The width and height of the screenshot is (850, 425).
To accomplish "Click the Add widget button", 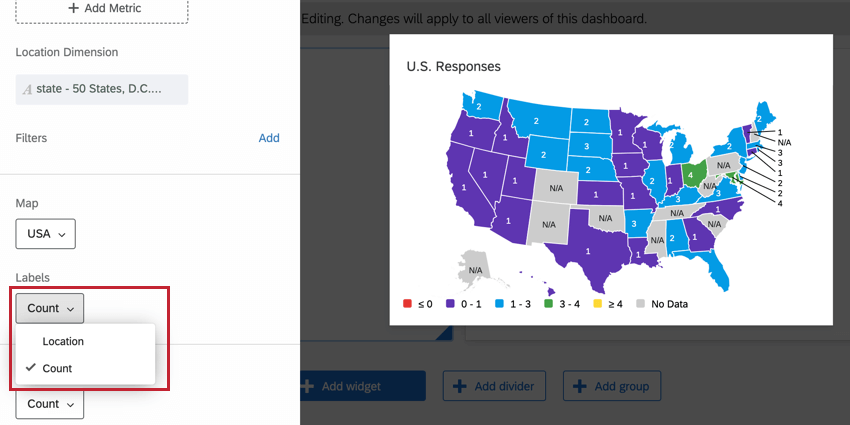I will (x=362, y=386).
